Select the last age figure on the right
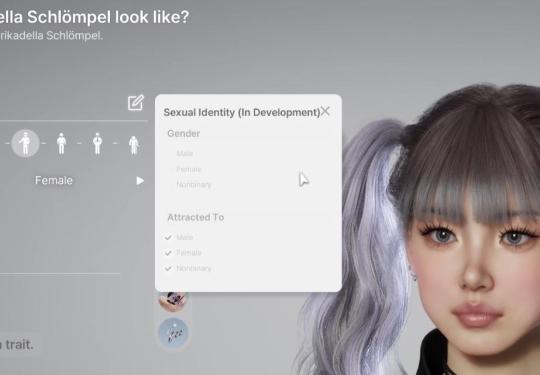Viewport: 540px width, 375px height. [x=134, y=145]
